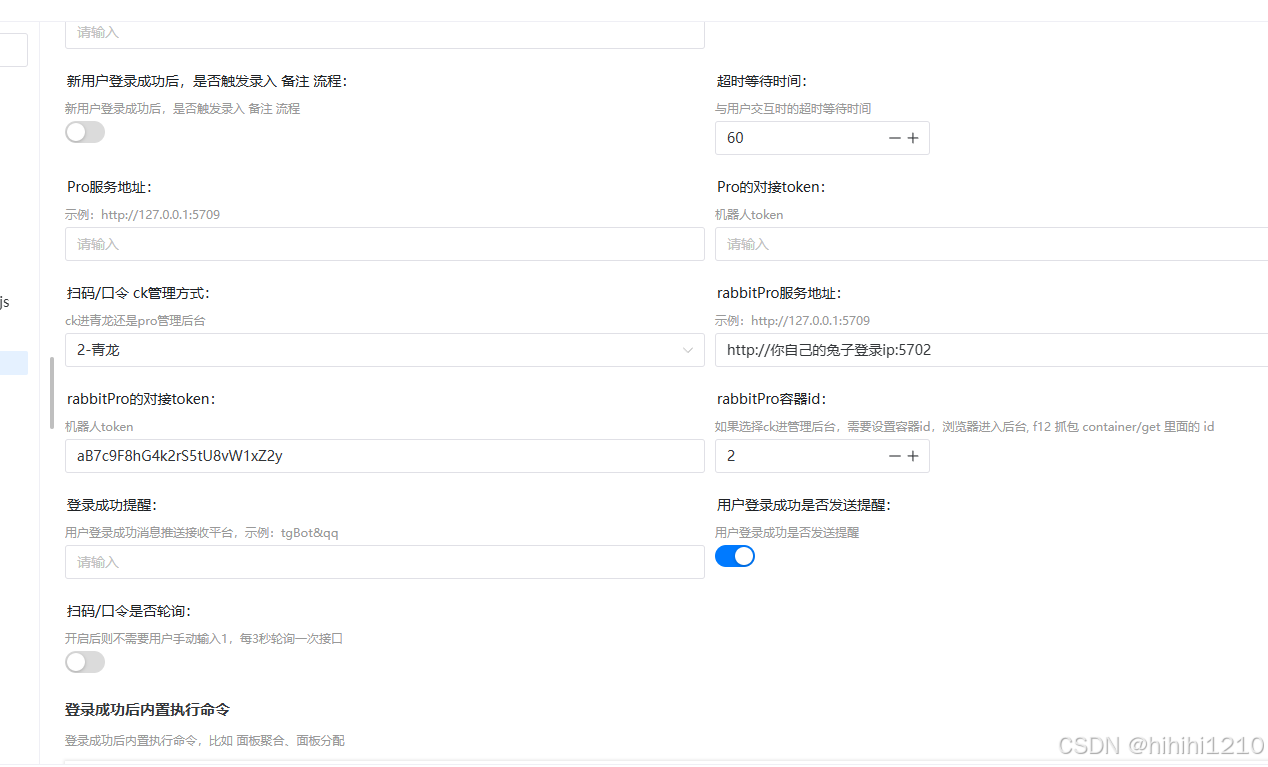Click the ck进青龙还是pro管理后台 helper text

click(135, 321)
